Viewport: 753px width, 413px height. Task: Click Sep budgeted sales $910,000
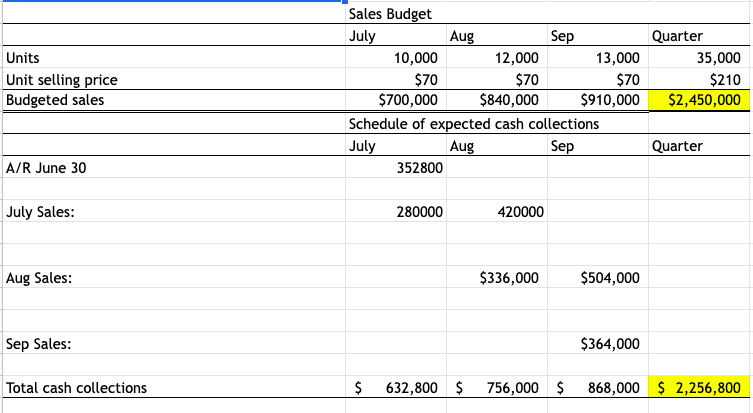click(x=610, y=100)
